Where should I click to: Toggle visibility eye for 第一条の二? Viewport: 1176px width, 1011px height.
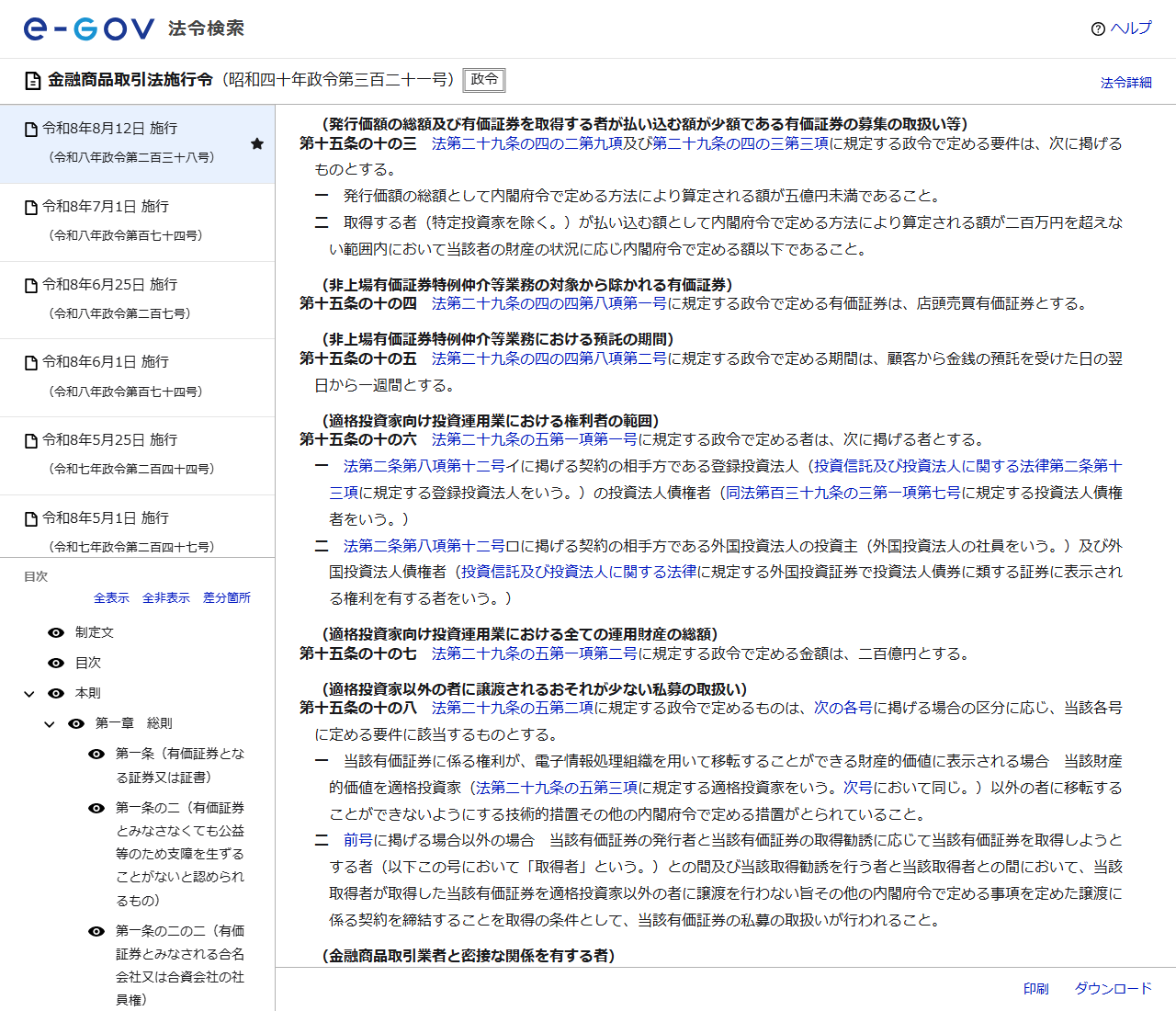tap(96, 808)
